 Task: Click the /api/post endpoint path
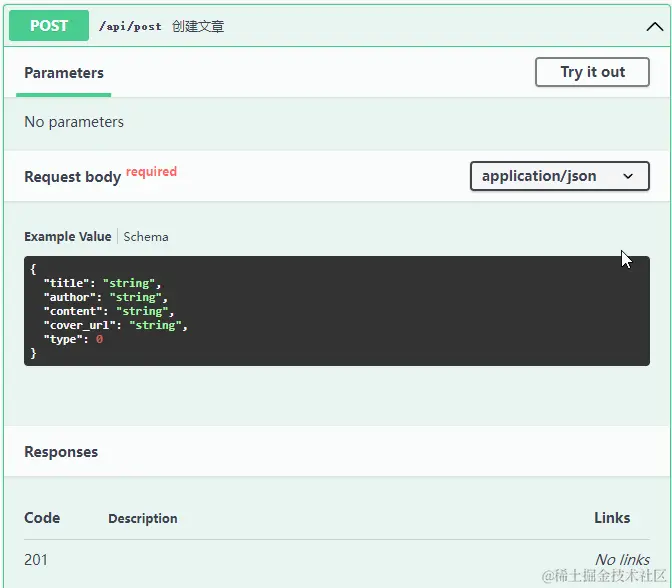(x=130, y=27)
